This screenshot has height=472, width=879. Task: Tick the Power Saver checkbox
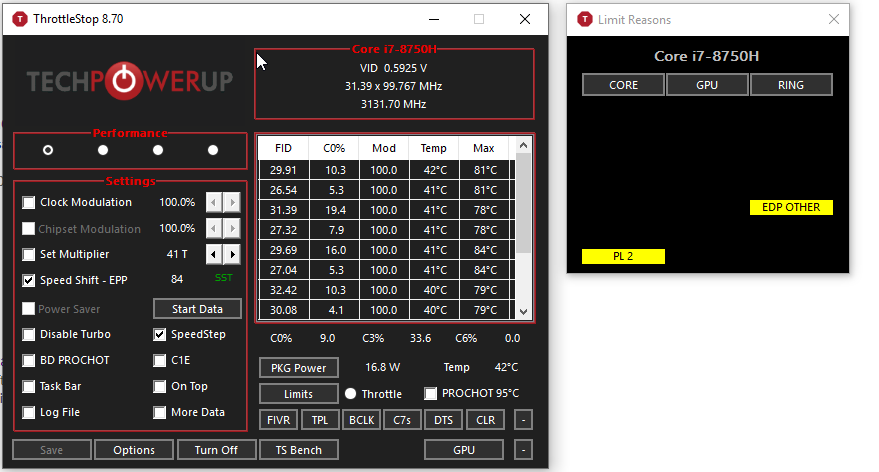coord(29,309)
